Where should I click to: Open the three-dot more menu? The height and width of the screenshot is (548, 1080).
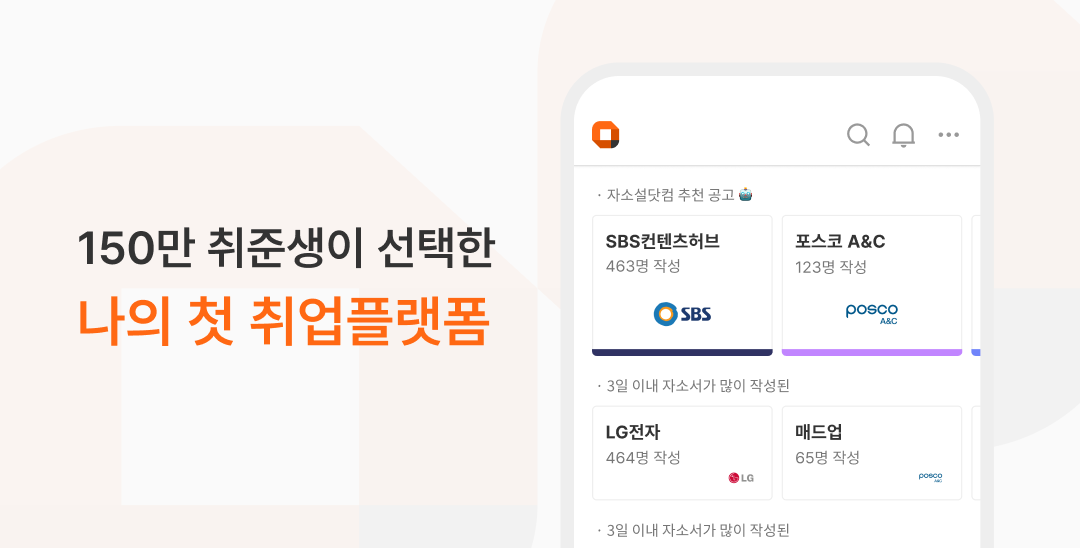(948, 135)
